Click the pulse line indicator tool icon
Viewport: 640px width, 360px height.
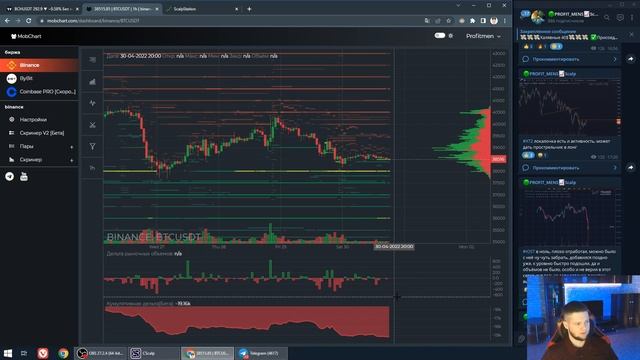(x=93, y=103)
